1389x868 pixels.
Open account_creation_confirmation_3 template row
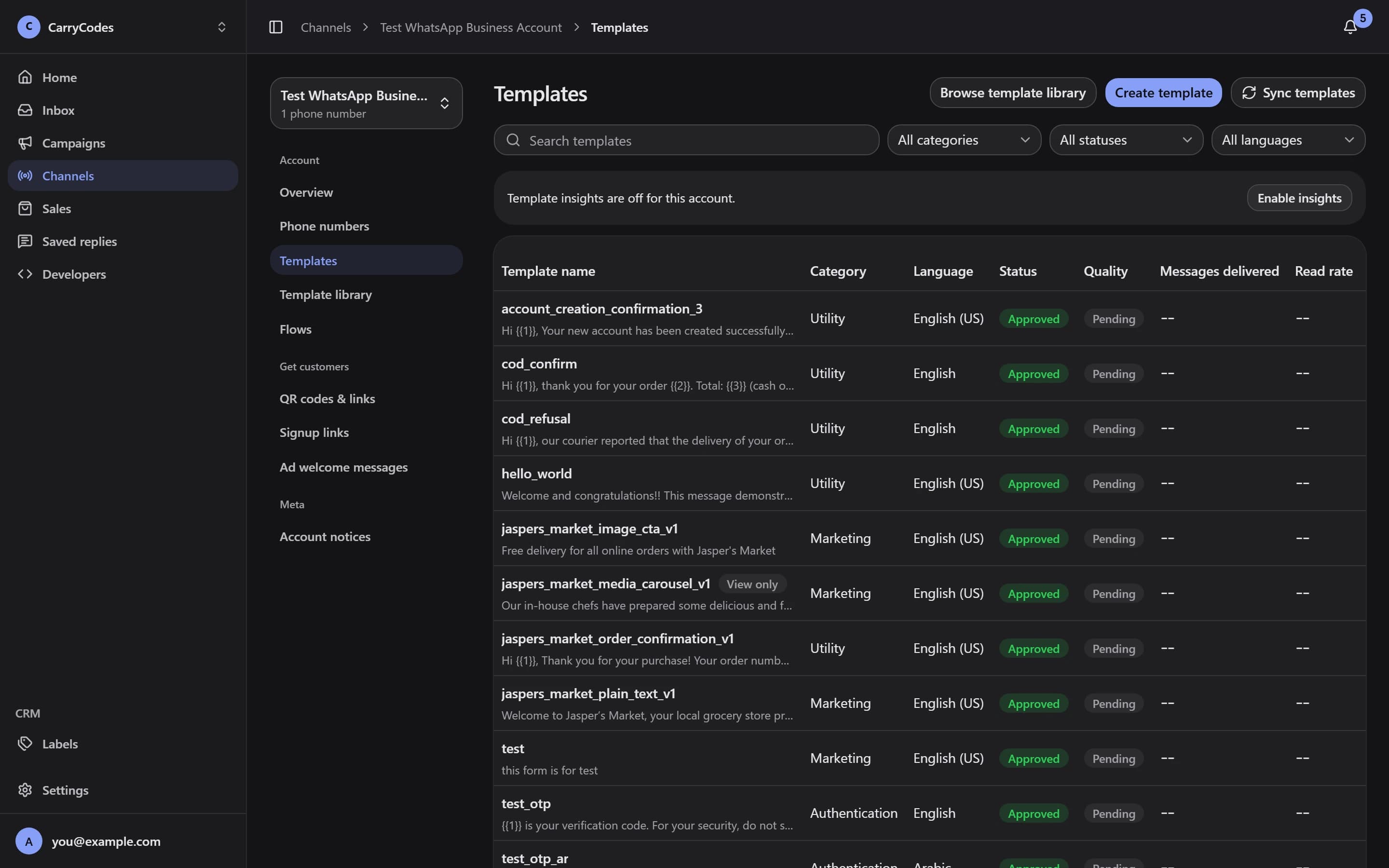[929, 319]
